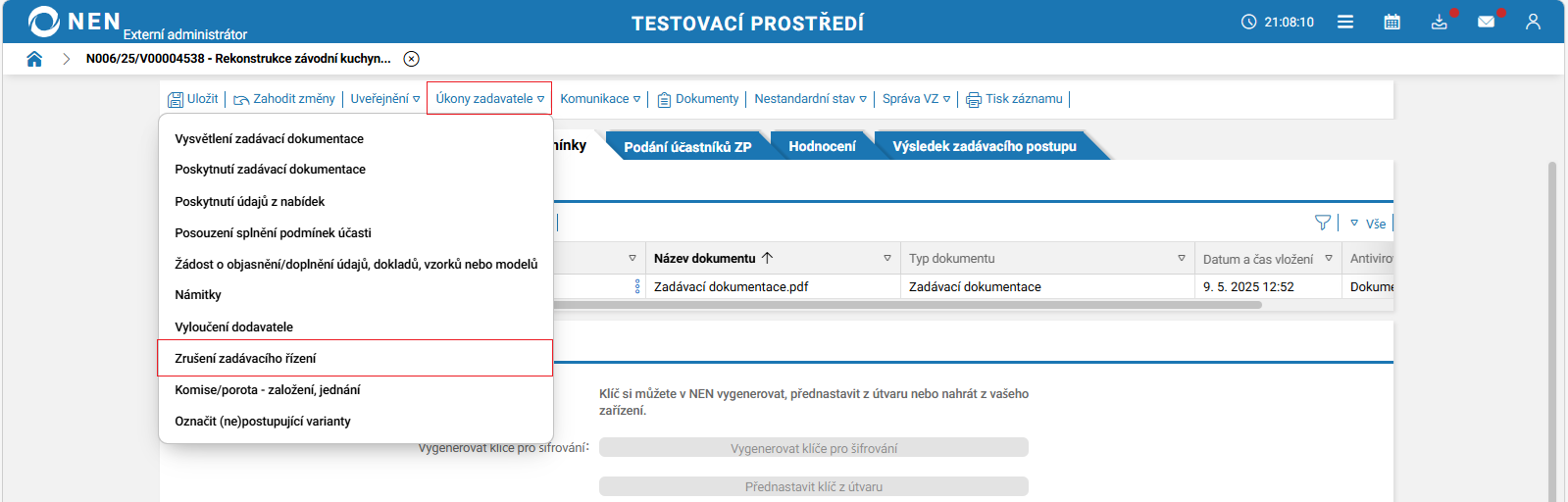Click the date cell 9. 5. 2025 12:52
Image resolution: width=1568 pixels, height=502 pixels.
pos(1248,287)
